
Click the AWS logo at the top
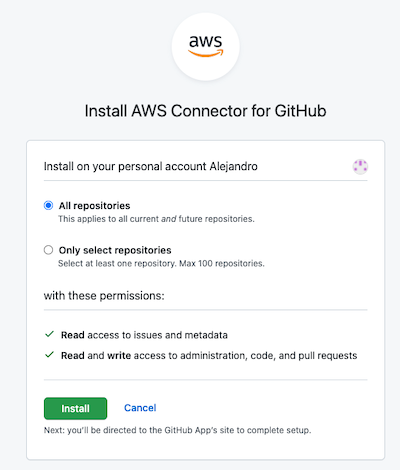(x=206, y=46)
